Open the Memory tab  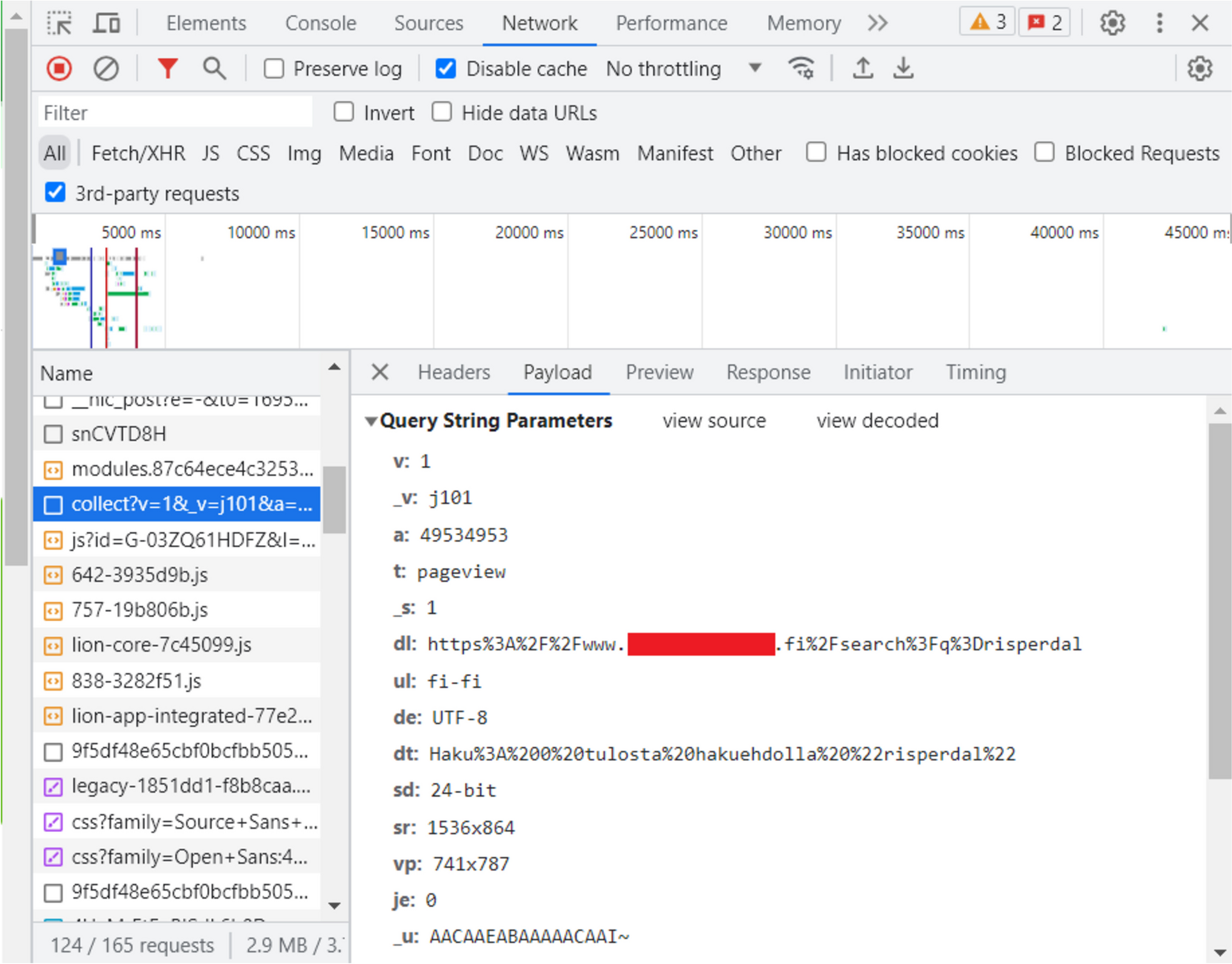[804, 23]
